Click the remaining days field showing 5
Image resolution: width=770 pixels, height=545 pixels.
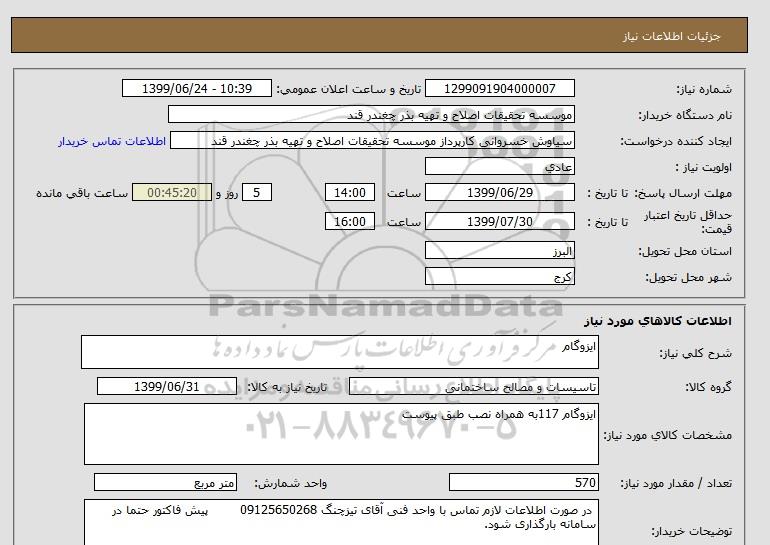click(256, 192)
